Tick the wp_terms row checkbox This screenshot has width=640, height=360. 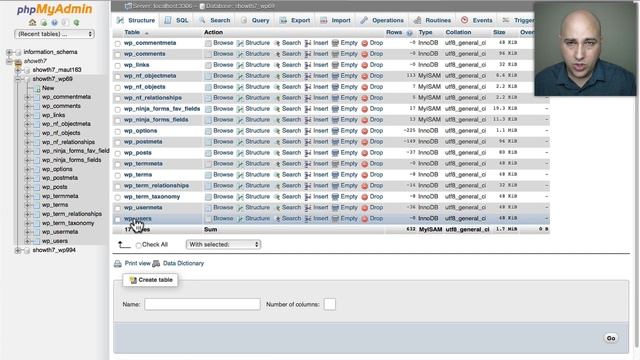[118, 175]
